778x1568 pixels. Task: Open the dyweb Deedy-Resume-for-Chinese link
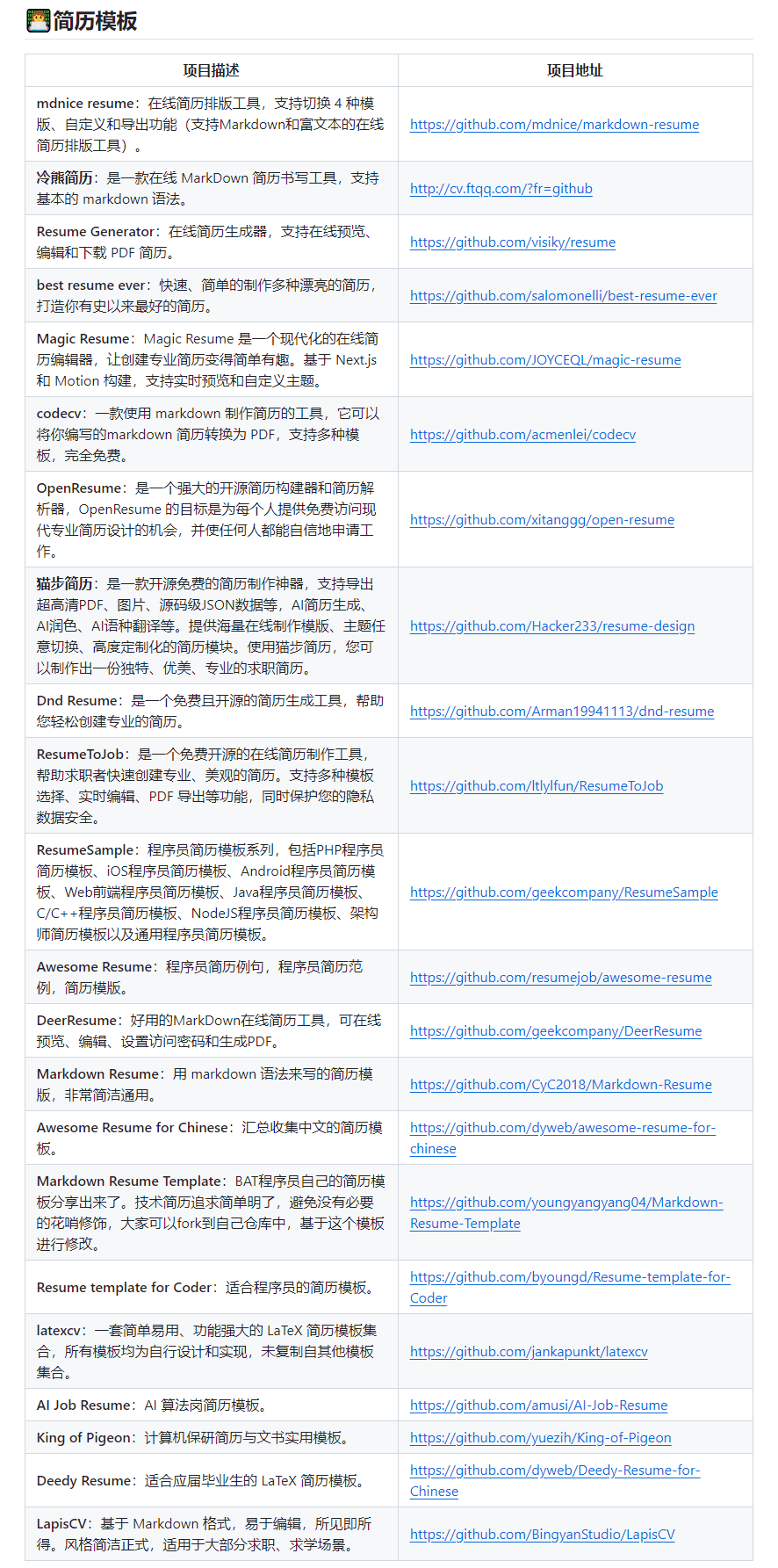click(x=555, y=1481)
